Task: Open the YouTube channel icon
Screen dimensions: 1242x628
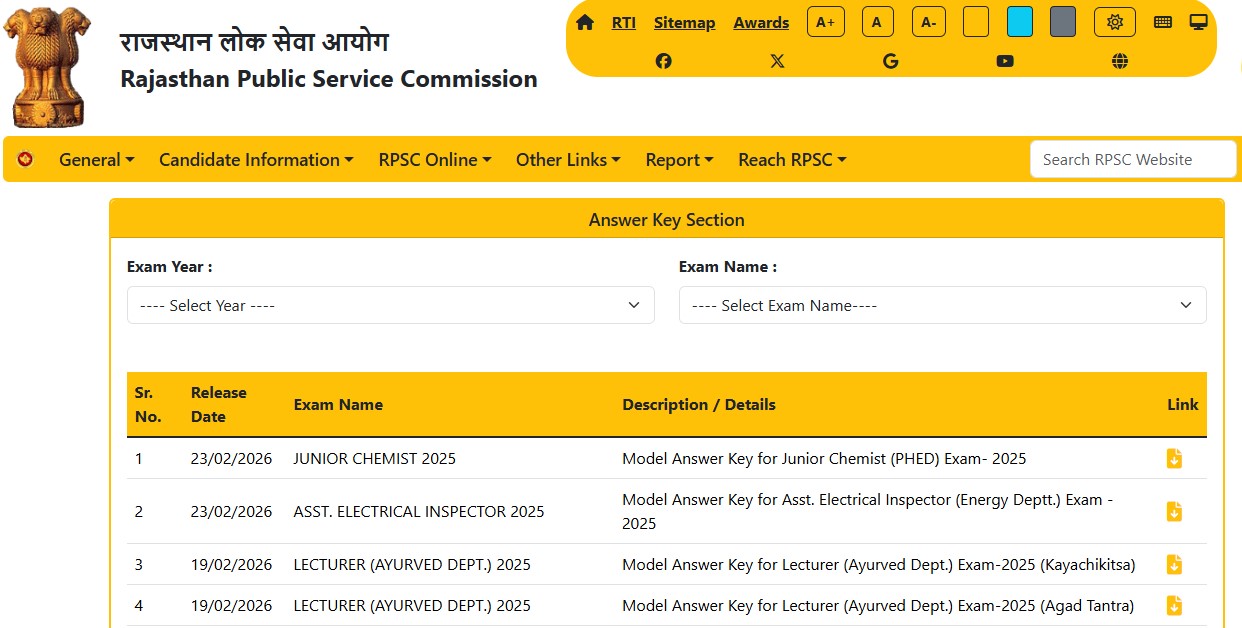Action: pos(1005,60)
